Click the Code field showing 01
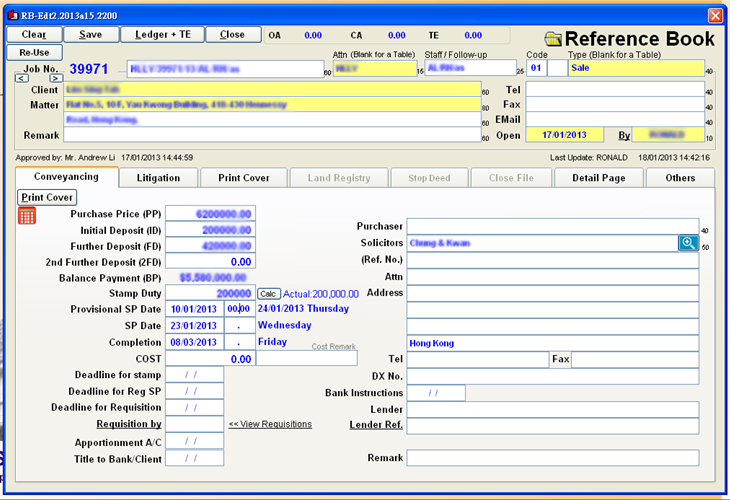 pyautogui.click(x=536, y=68)
